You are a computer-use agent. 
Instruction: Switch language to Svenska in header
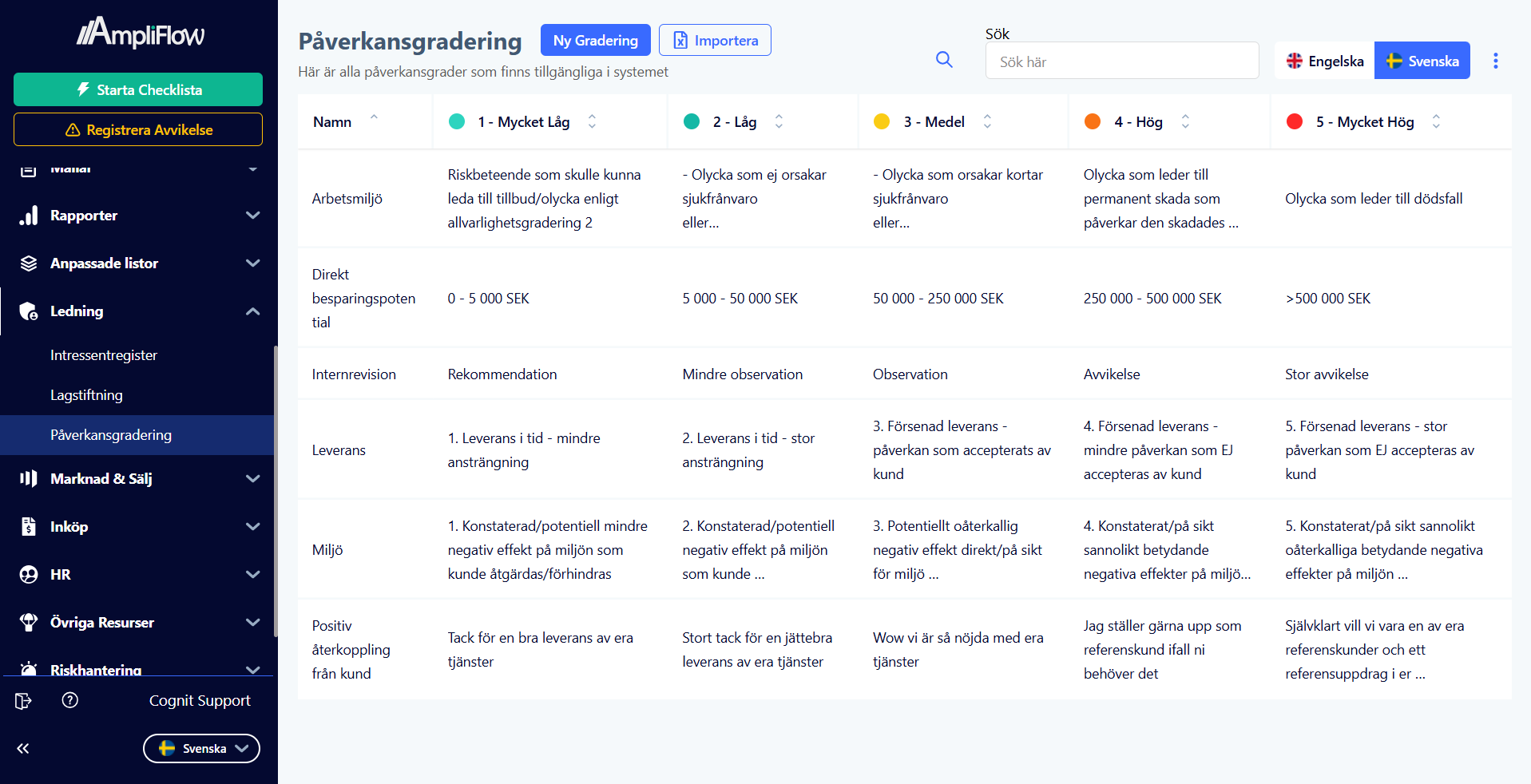pos(1422,61)
